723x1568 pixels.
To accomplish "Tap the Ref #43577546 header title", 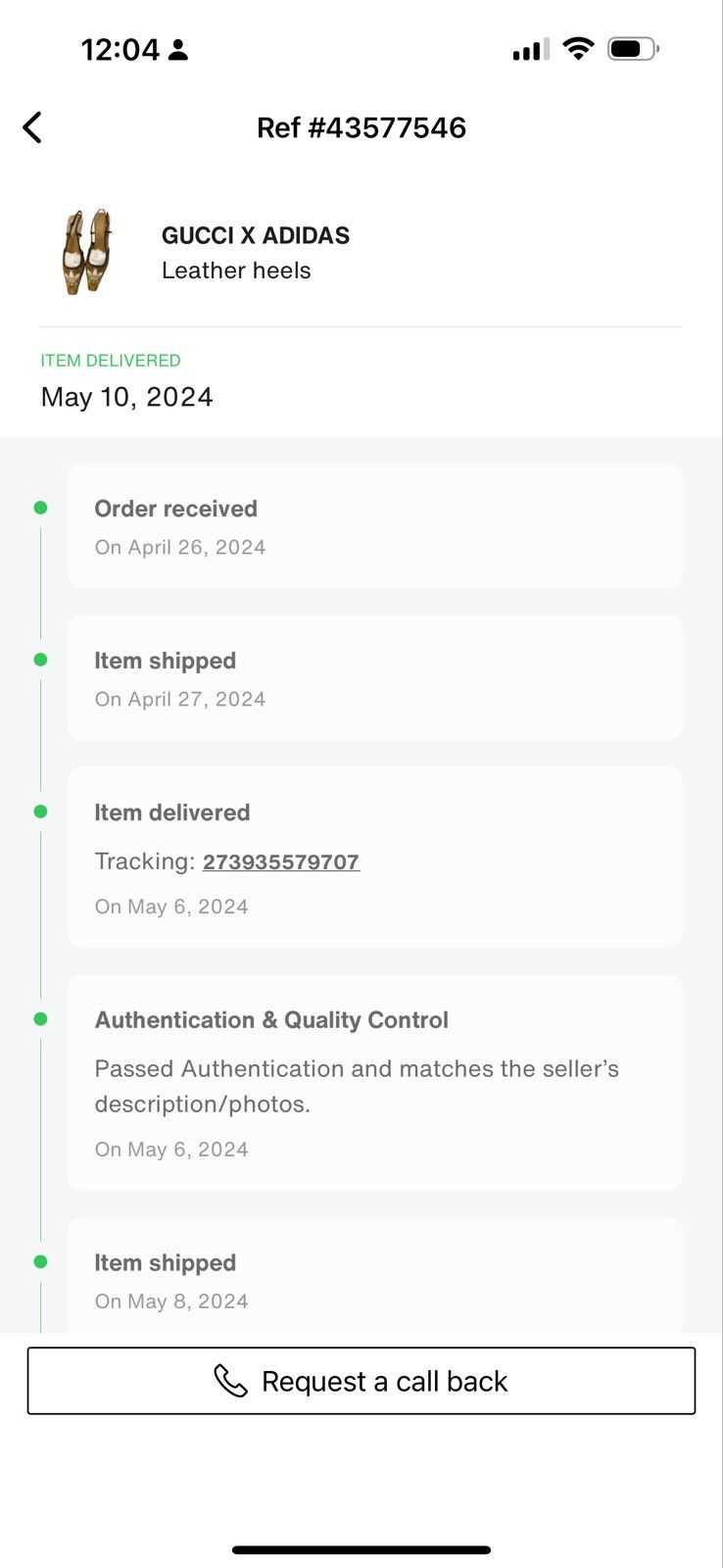I will click(x=361, y=127).
